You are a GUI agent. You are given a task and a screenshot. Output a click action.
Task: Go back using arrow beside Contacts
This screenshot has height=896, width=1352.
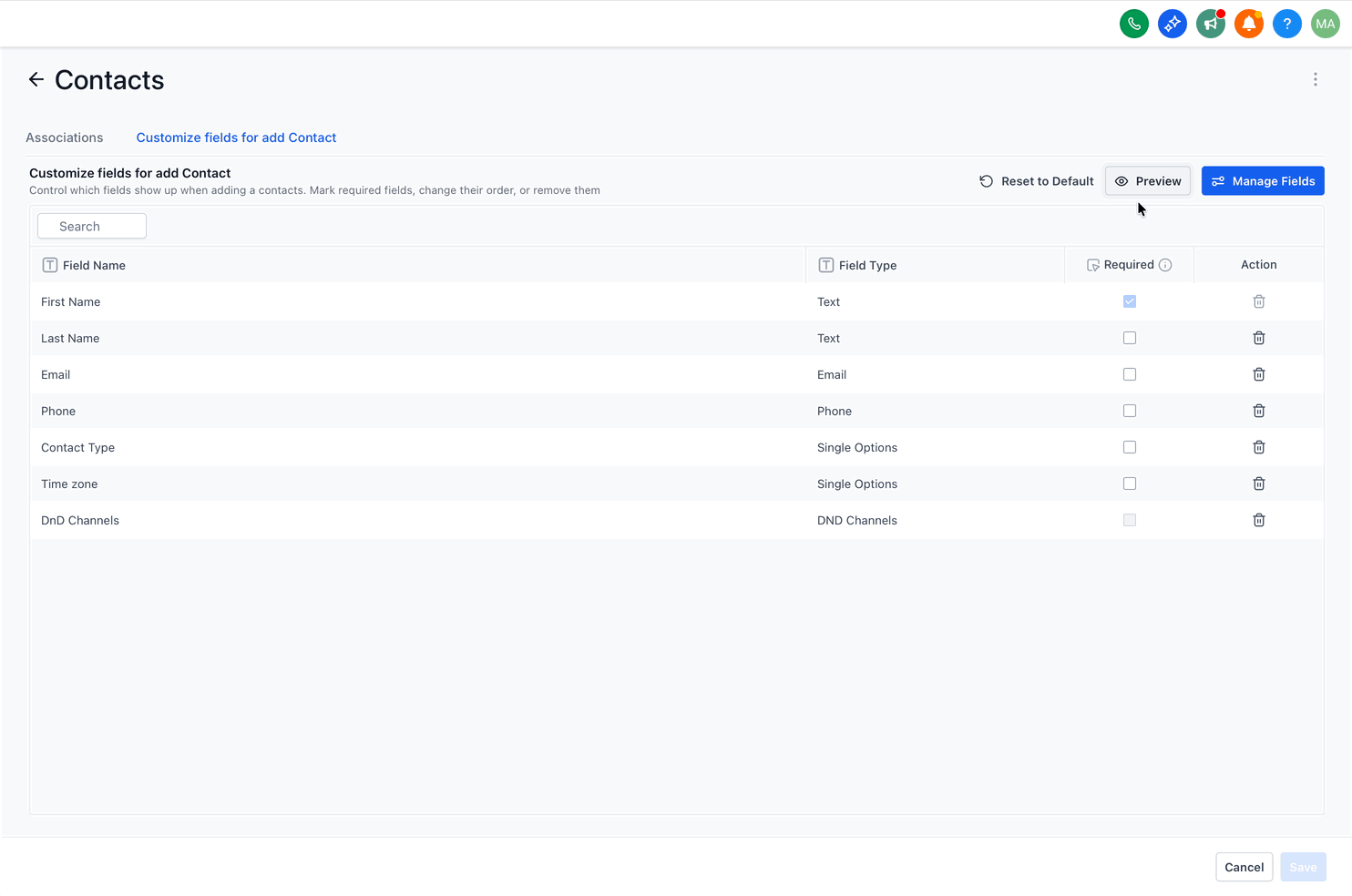point(36,80)
